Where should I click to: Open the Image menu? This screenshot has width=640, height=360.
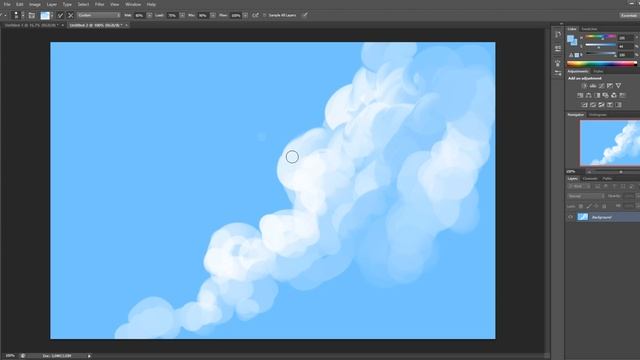[x=35, y=4]
